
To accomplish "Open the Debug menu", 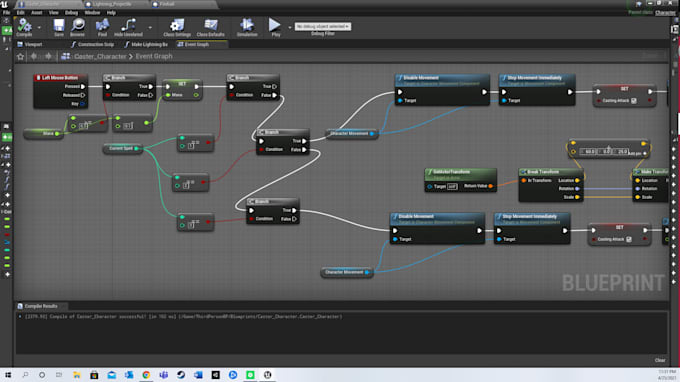I will pos(71,13).
